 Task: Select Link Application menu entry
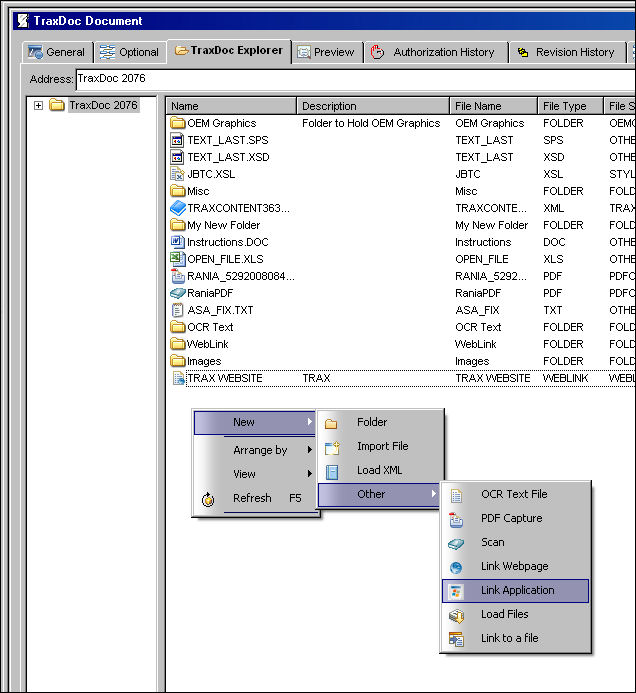[x=515, y=590]
